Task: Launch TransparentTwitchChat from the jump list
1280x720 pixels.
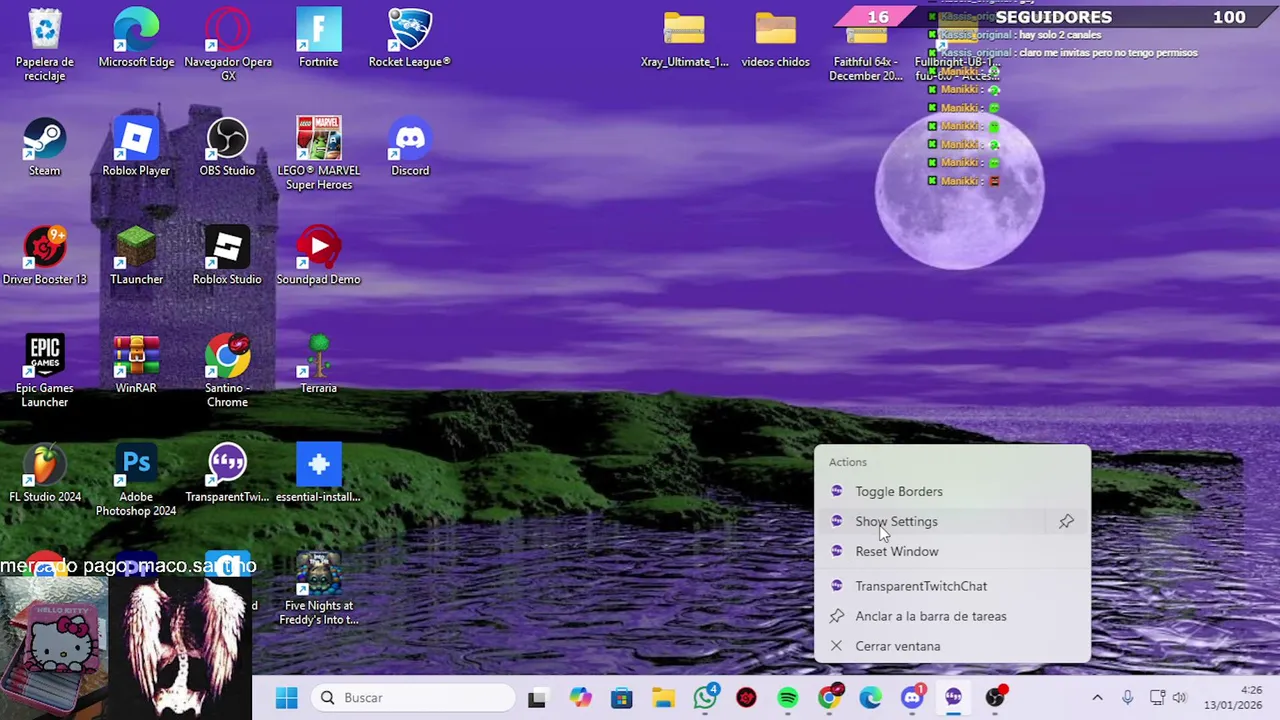Action: (952, 586)
